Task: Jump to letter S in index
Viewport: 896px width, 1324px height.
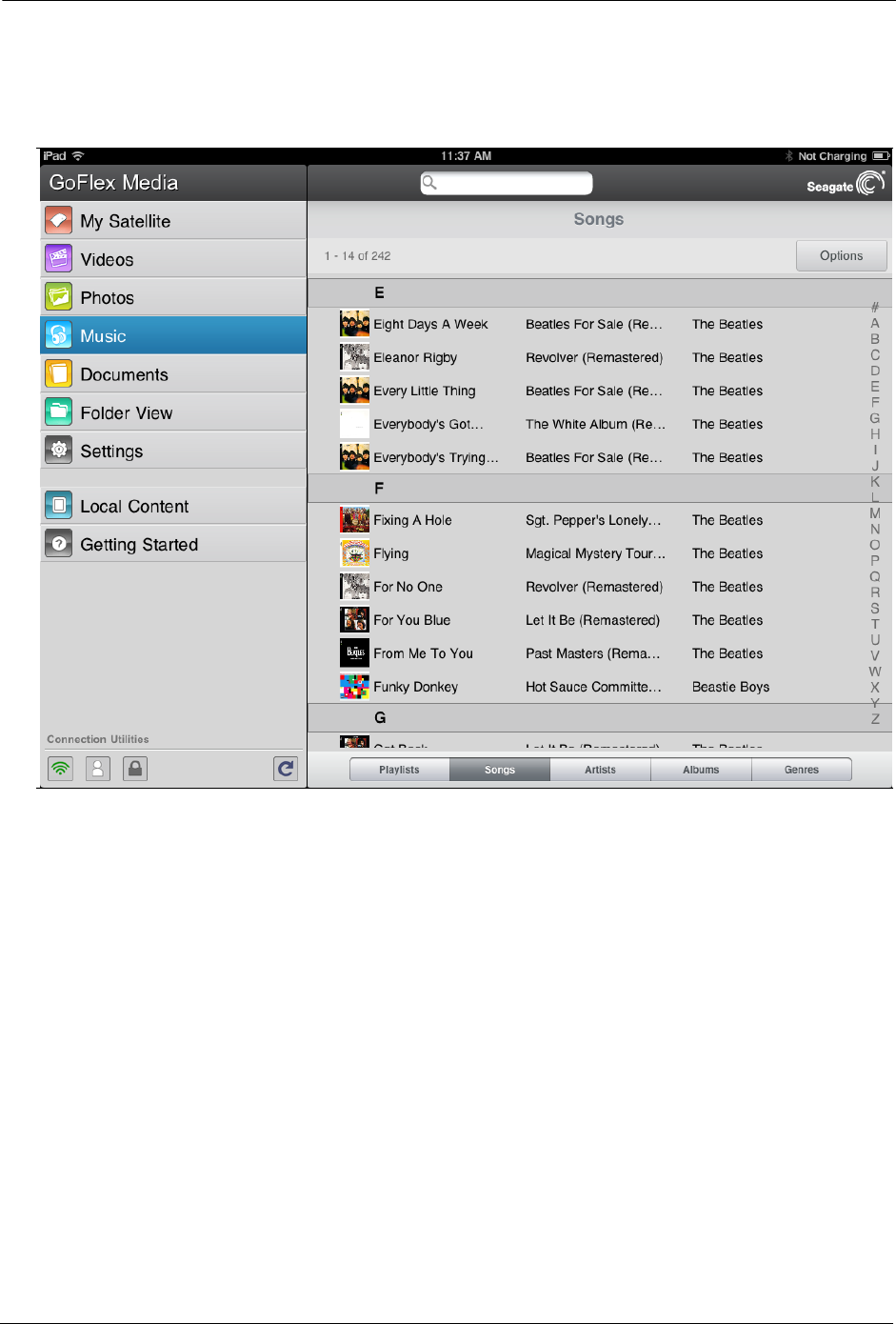Action: point(875,608)
